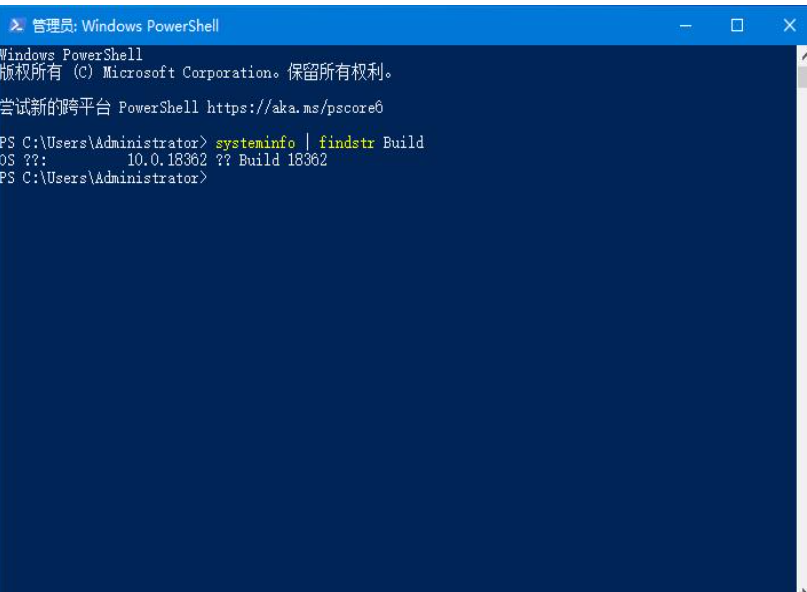Click the https://aka.ms/pscore6 link text
Image resolution: width=807 pixels, height=592 pixels.
point(295,107)
